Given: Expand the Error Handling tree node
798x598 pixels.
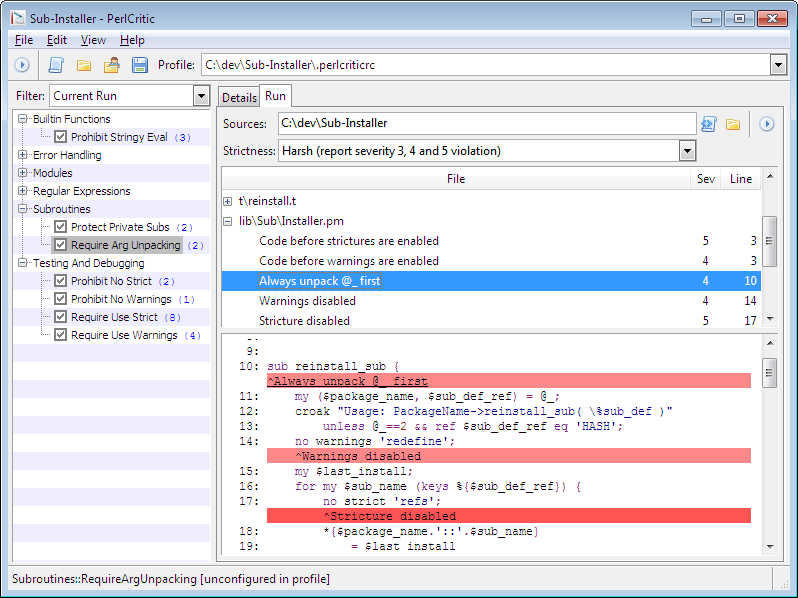Looking at the screenshot, I should click(x=22, y=154).
